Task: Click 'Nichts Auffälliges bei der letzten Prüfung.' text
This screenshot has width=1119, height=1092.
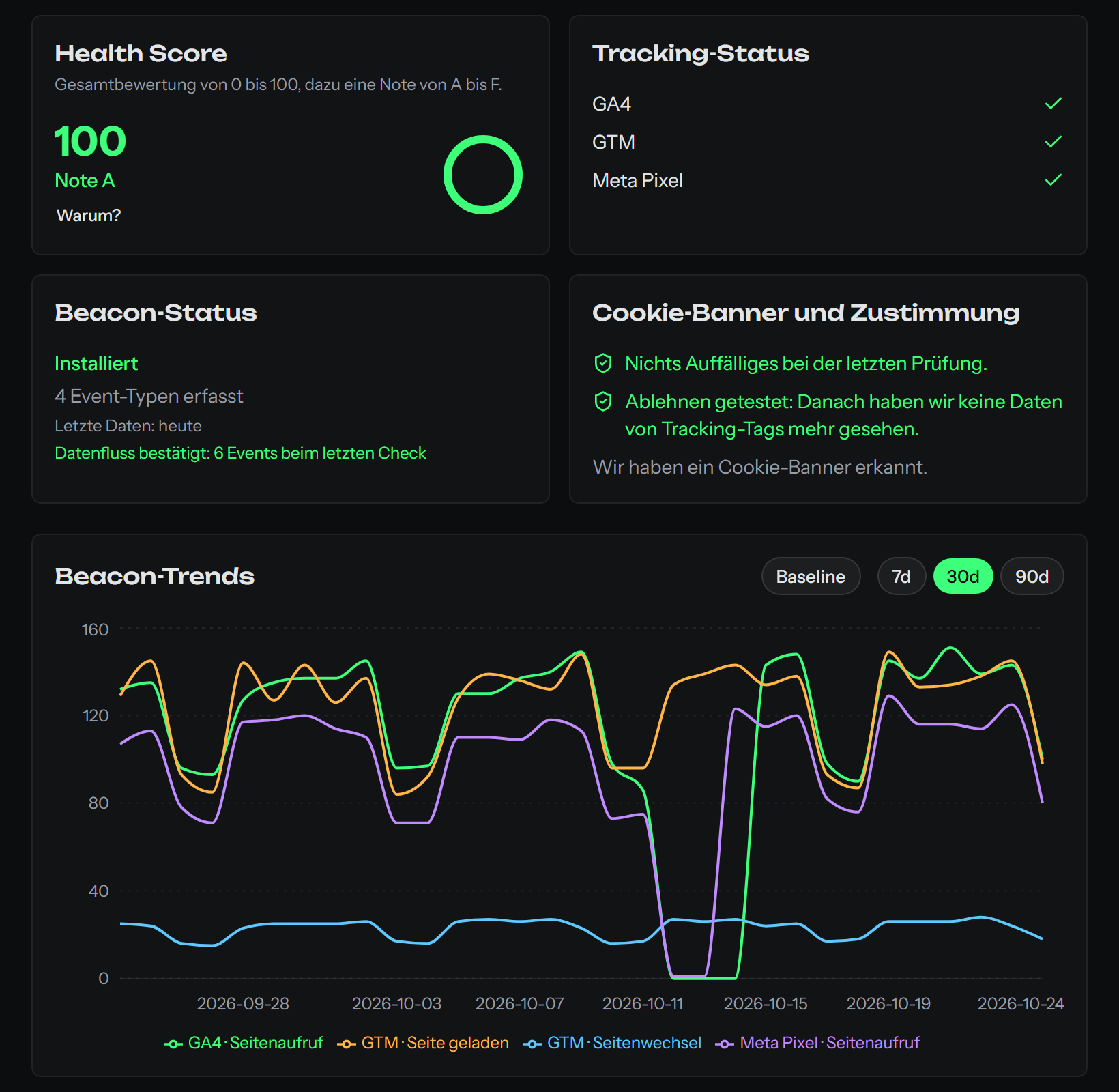Action: (x=806, y=363)
